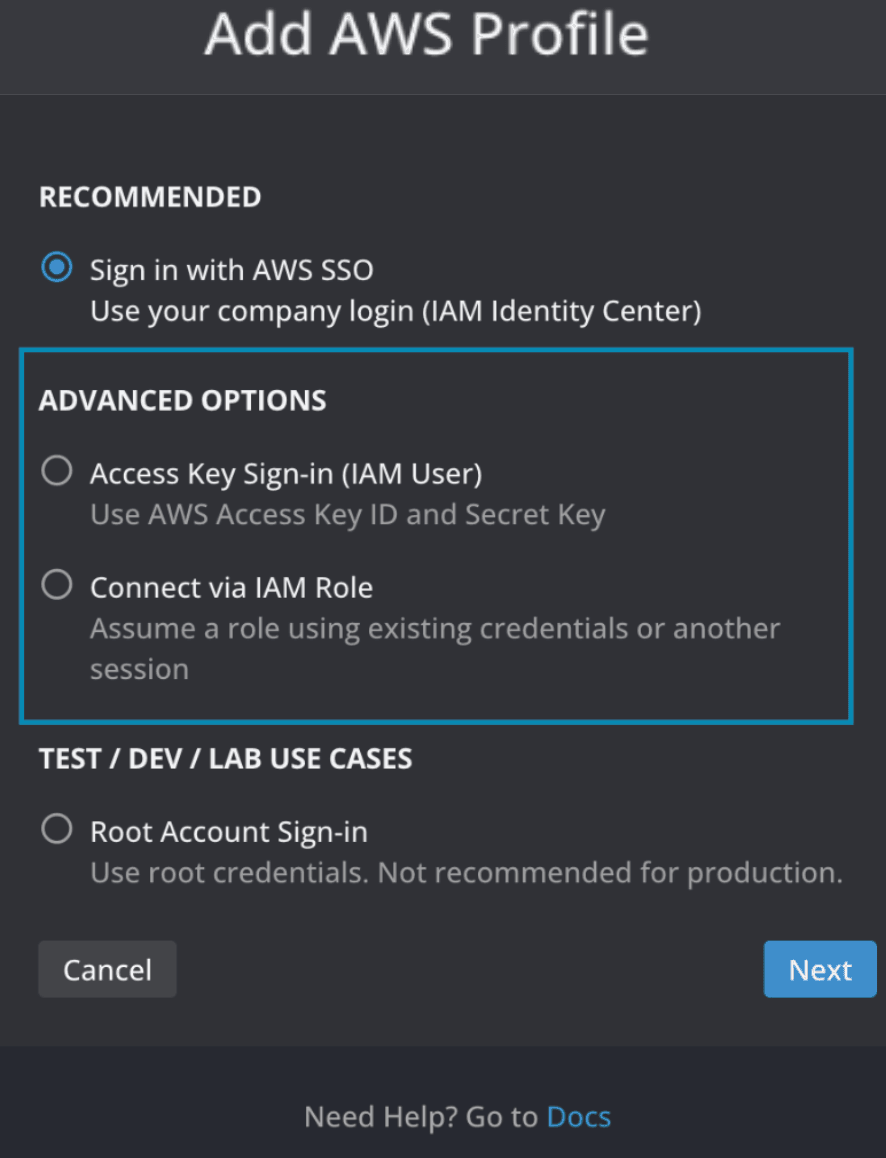Image resolution: width=886 pixels, height=1158 pixels.
Task: Select the Connect via IAM Role radio button
Action: click(57, 585)
